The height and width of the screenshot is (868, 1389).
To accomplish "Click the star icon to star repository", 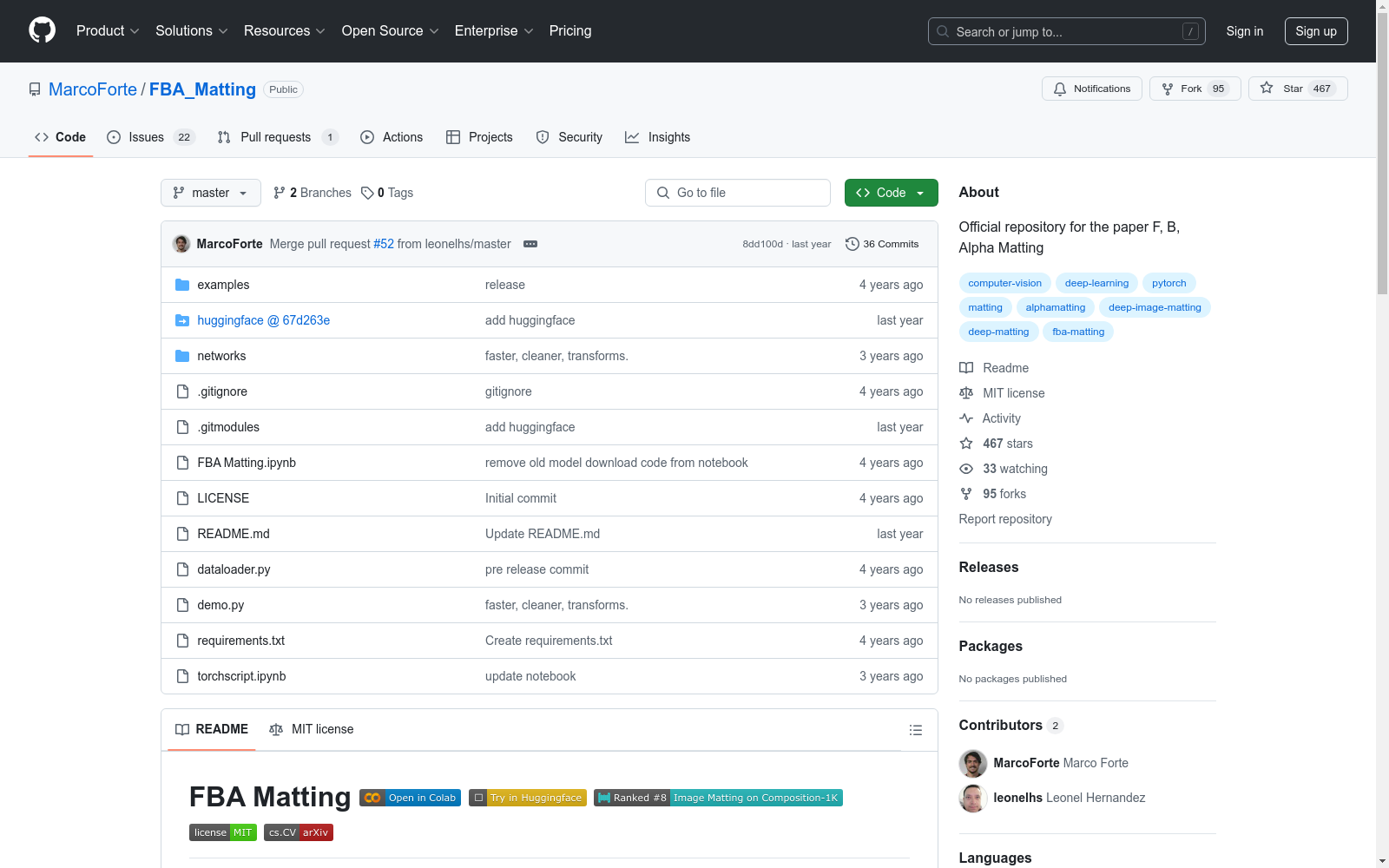I will pos(1267,88).
